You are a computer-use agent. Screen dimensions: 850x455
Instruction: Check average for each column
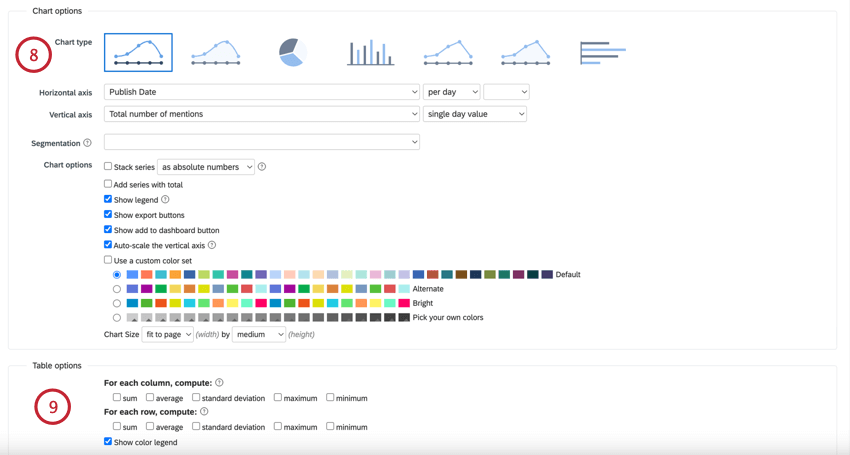point(150,398)
